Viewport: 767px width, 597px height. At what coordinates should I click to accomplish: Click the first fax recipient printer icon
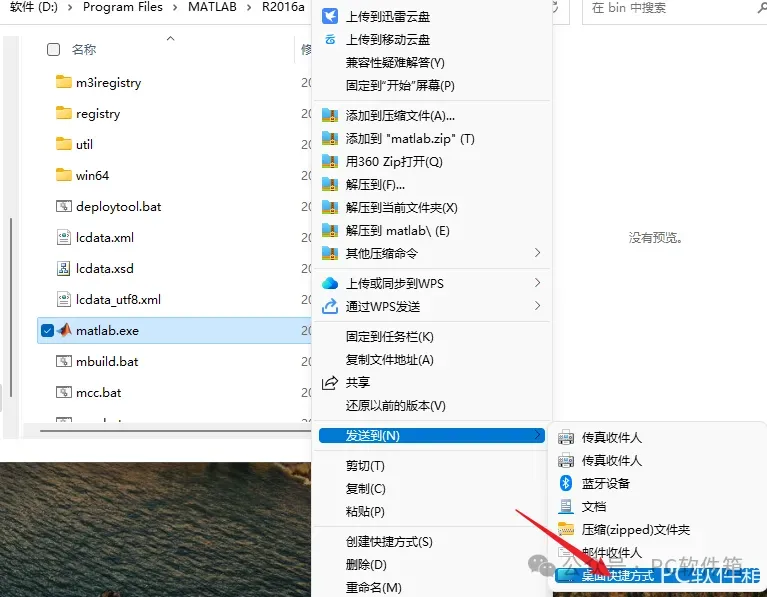[x=566, y=437]
